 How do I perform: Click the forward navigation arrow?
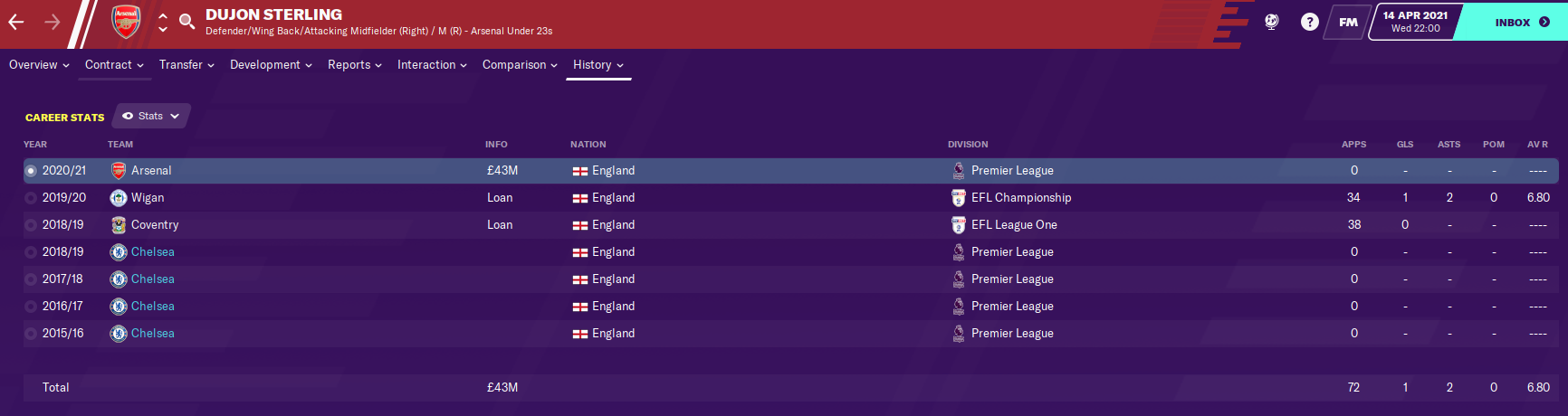point(53,22)
